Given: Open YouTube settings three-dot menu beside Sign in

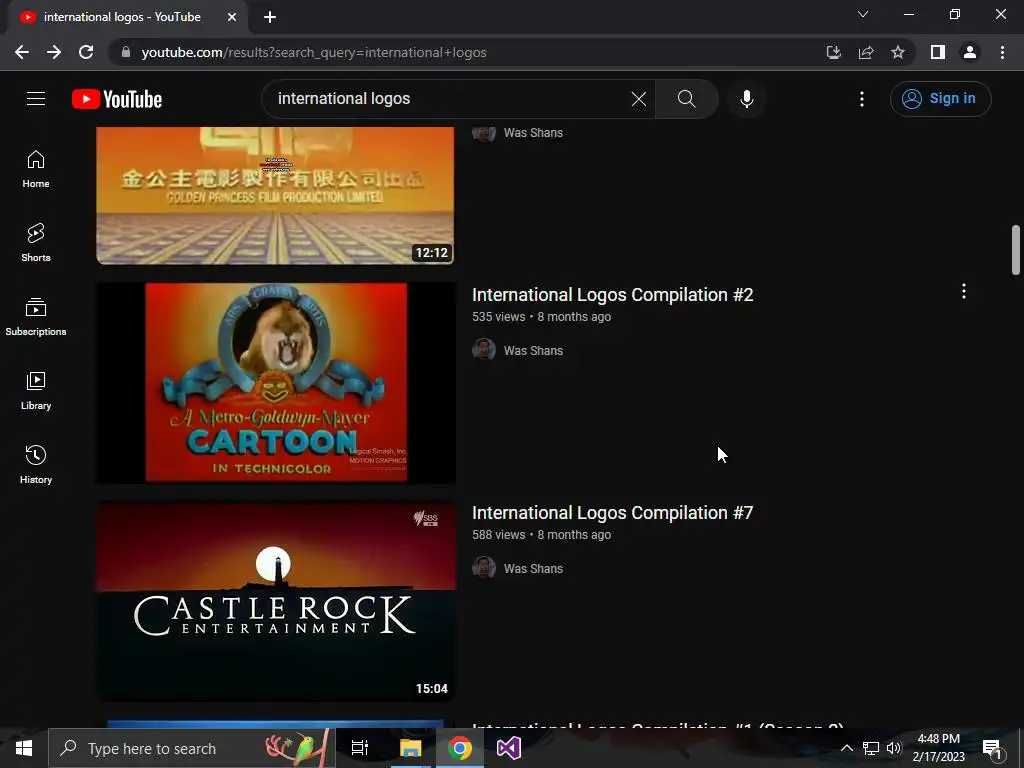Looking at the screenshot, I should pos(862,99).
